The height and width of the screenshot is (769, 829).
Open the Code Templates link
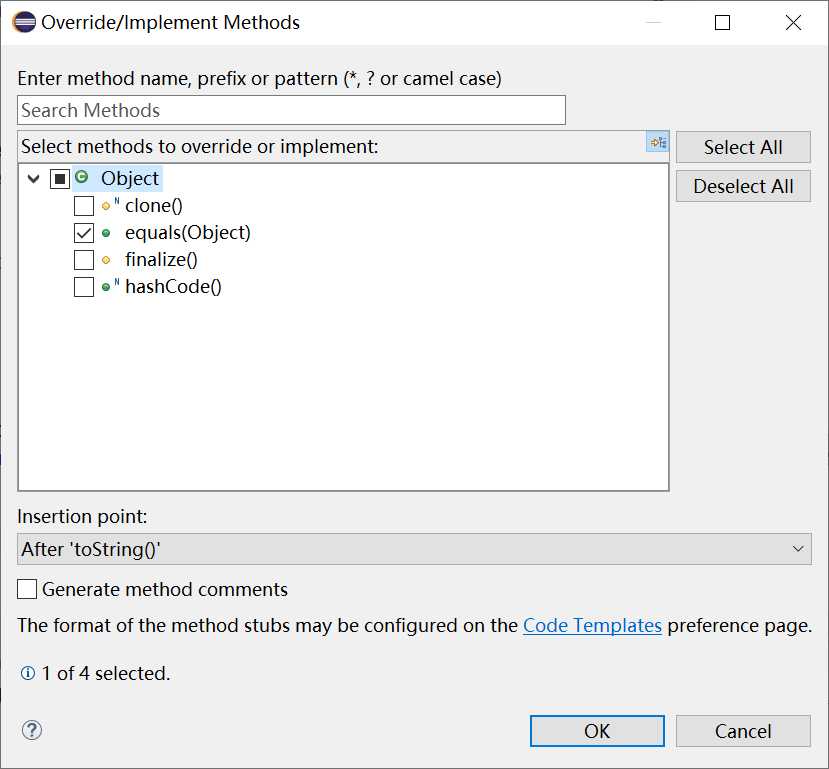592,626
